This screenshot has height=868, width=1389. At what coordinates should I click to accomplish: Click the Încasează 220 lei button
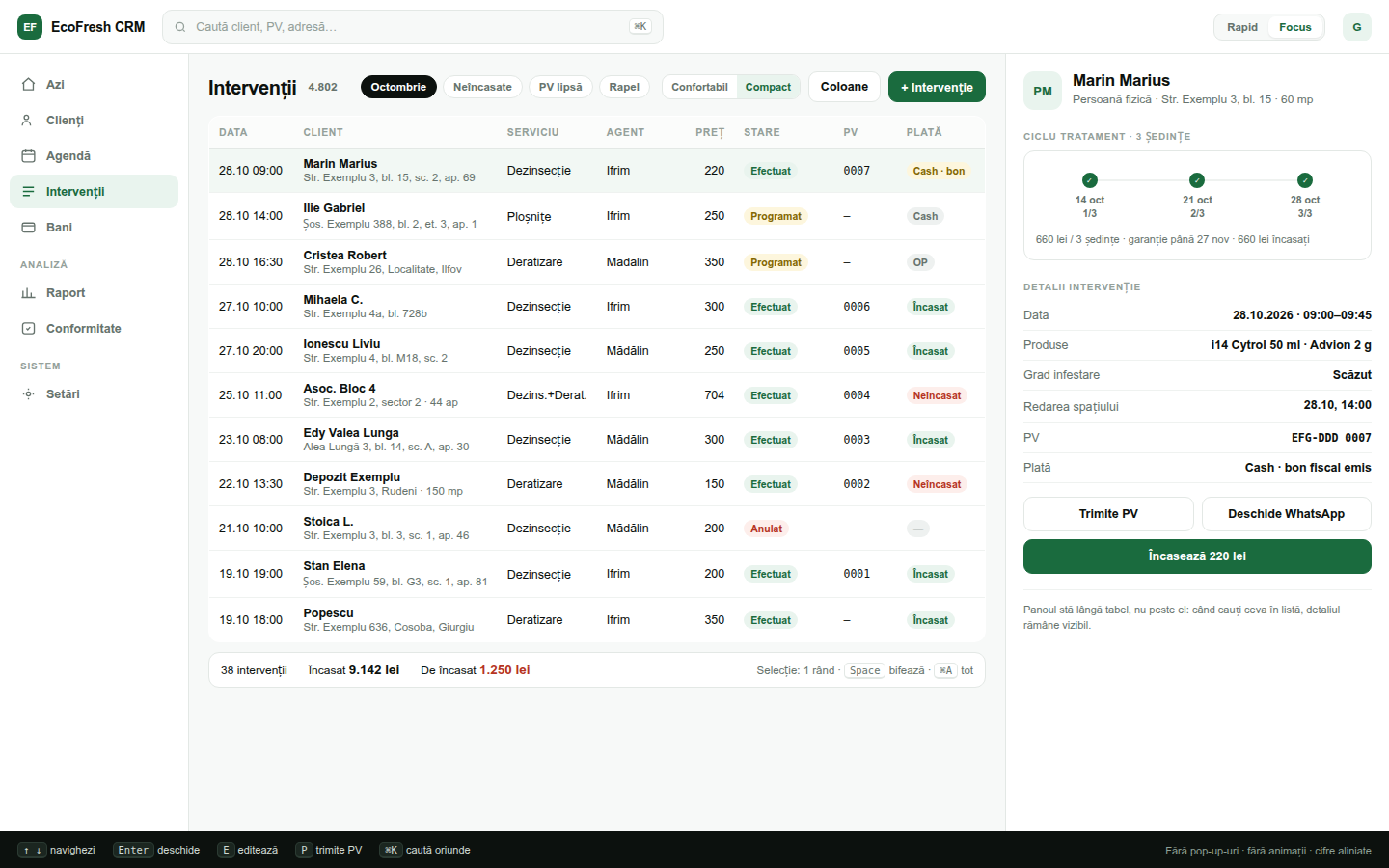pos(1197,556)
